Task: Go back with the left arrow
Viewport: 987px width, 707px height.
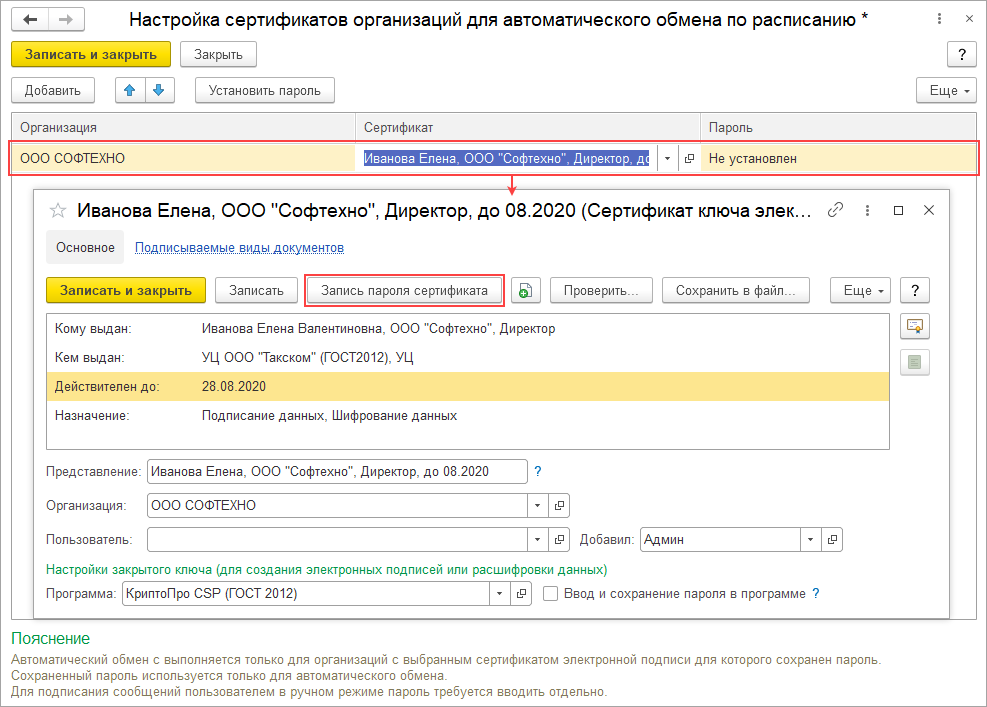Action: coord(30,20)
